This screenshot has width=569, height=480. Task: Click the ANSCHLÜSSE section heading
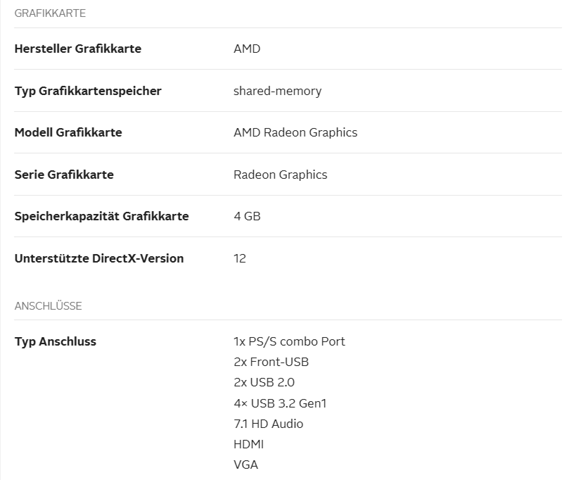coord(48,306)
